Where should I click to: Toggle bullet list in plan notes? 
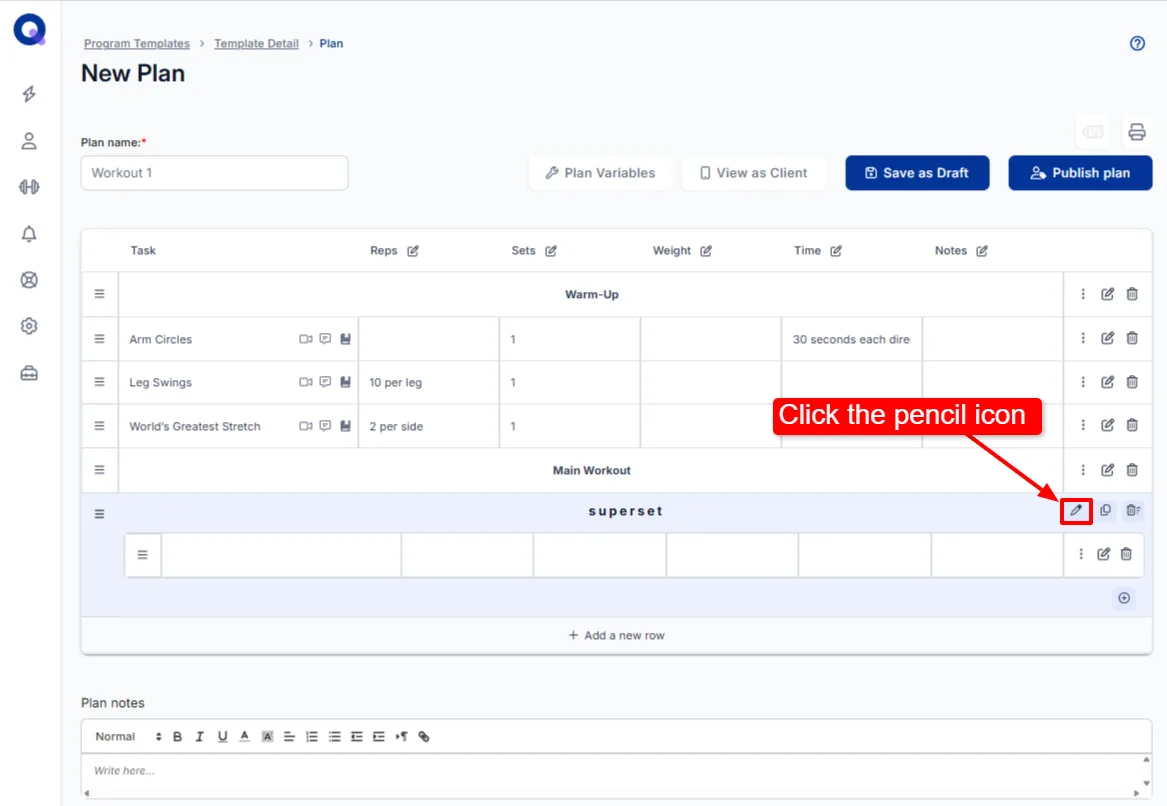pos(334,736)
